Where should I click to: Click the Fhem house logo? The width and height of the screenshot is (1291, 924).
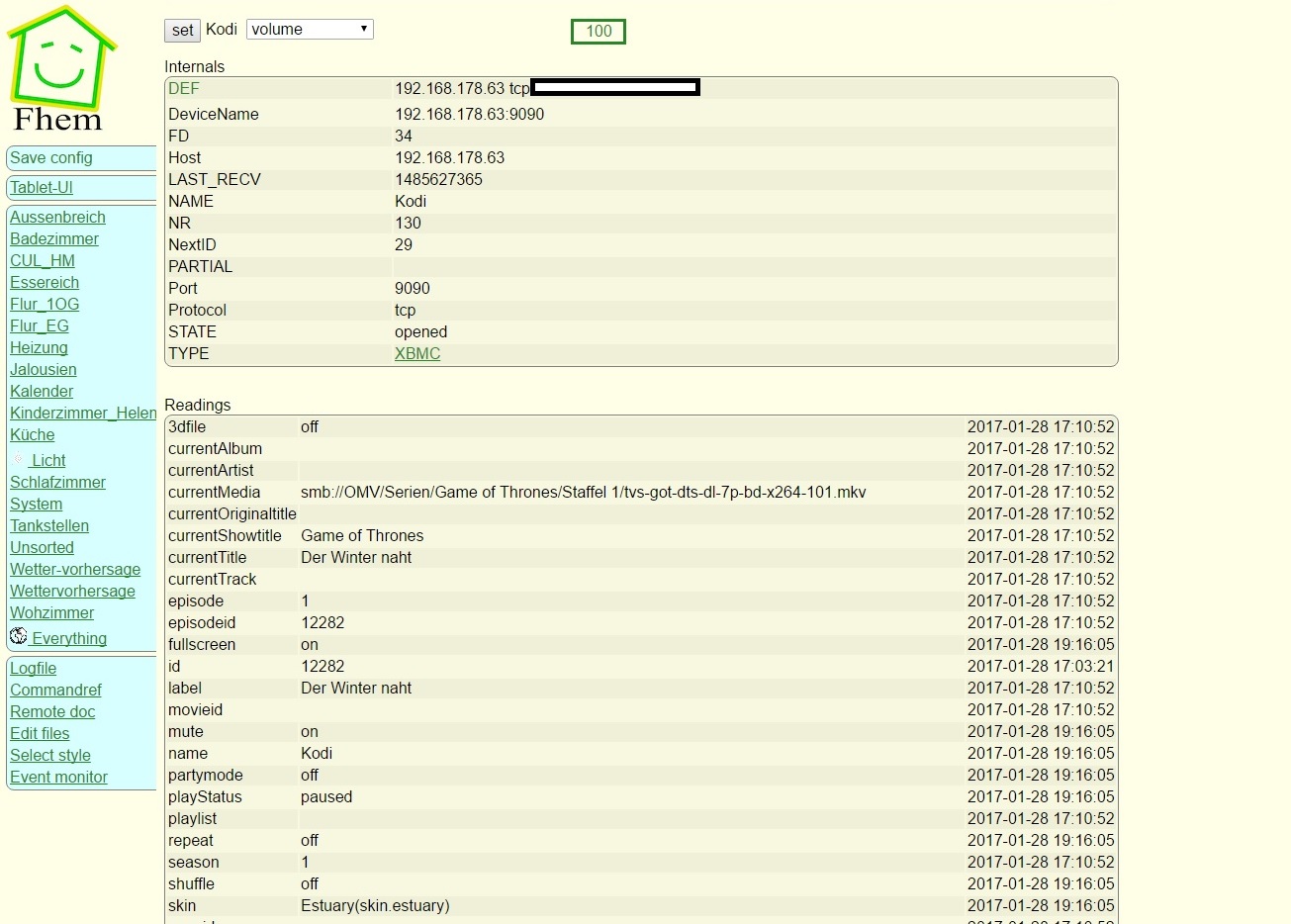pyautogui.click(x=60, y=67)
